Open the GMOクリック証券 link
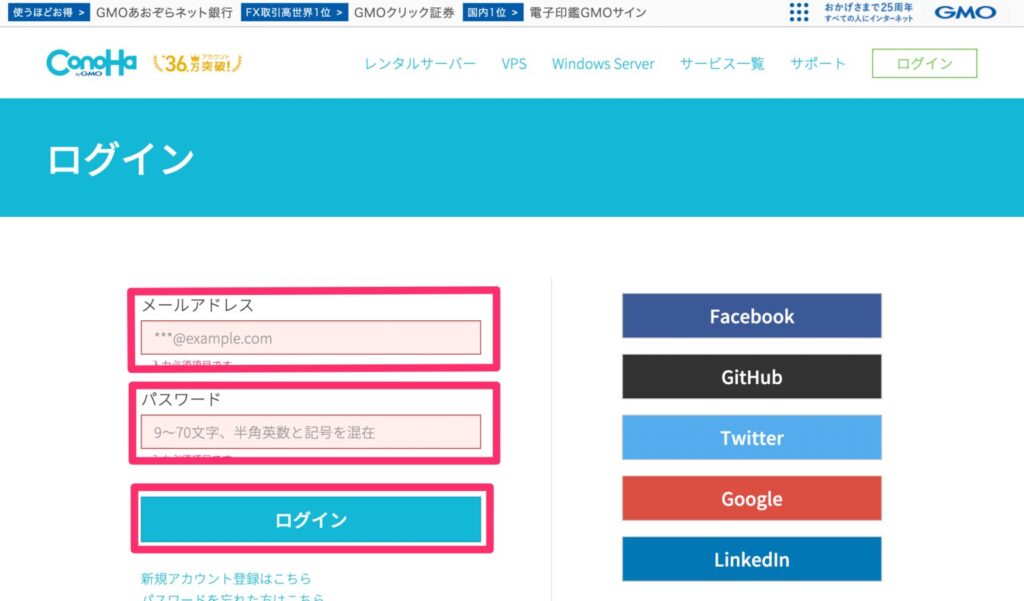 (404, 12)
